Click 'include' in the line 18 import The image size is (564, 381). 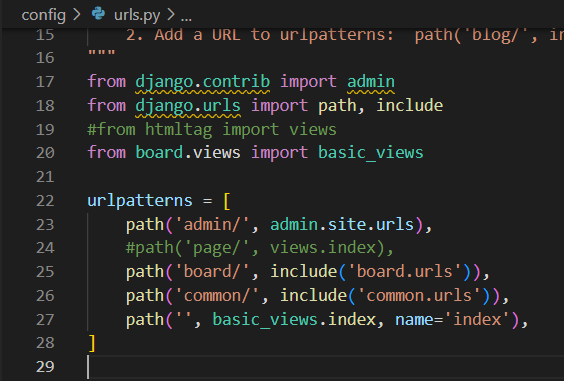(x=409, y=105)
